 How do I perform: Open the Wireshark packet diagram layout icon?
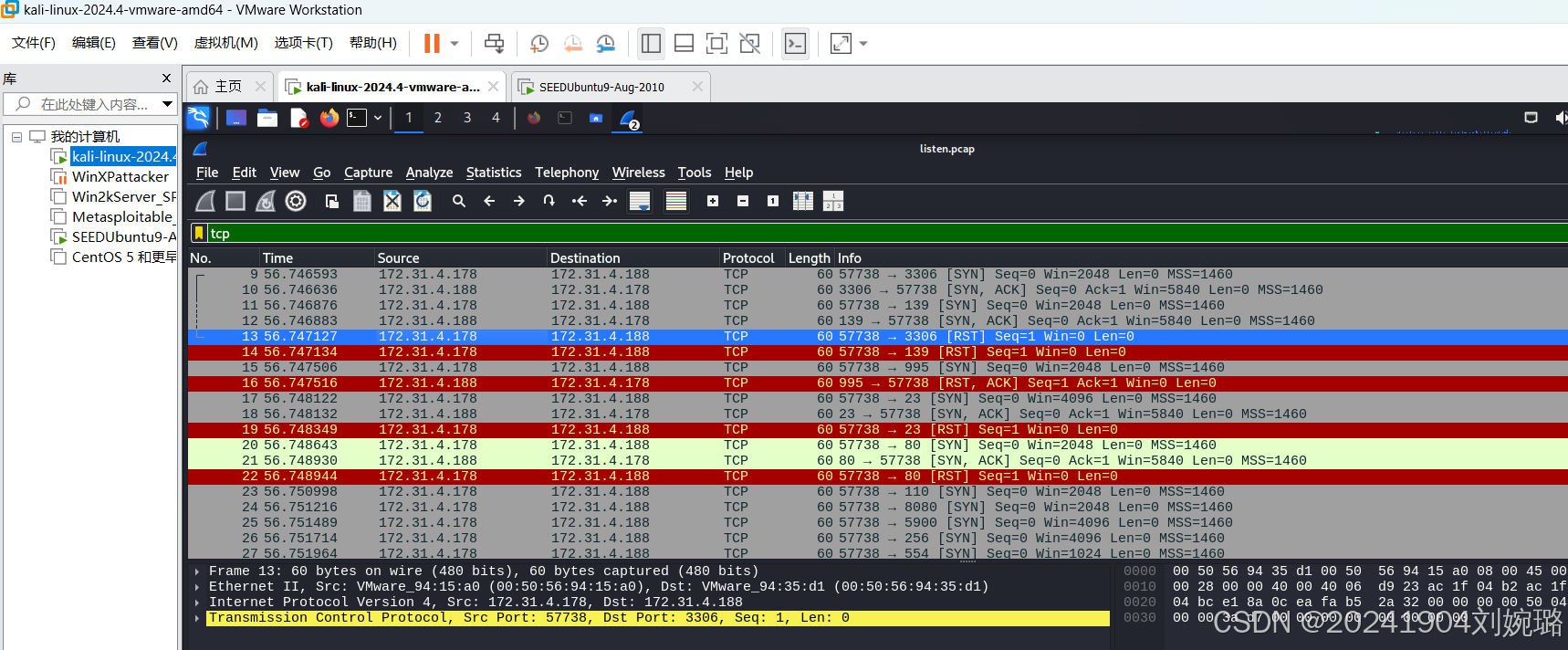(833, 201)
